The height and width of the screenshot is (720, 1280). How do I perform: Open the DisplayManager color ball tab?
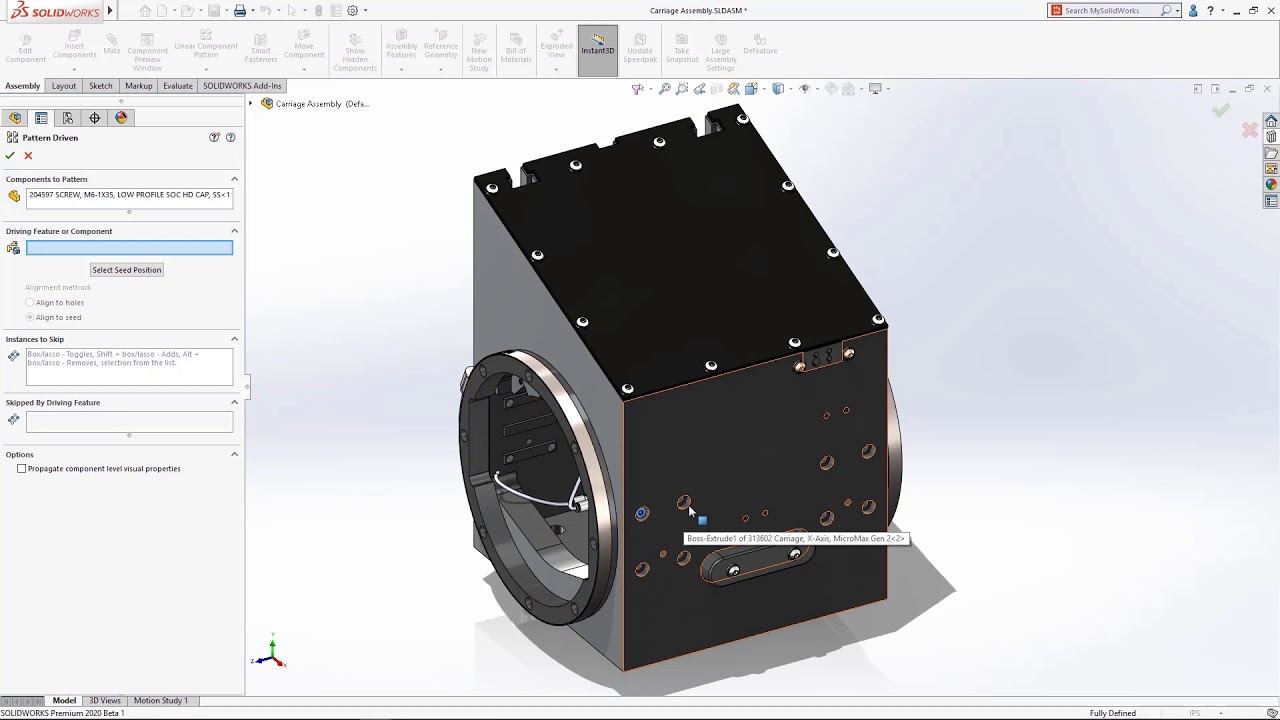121,118
